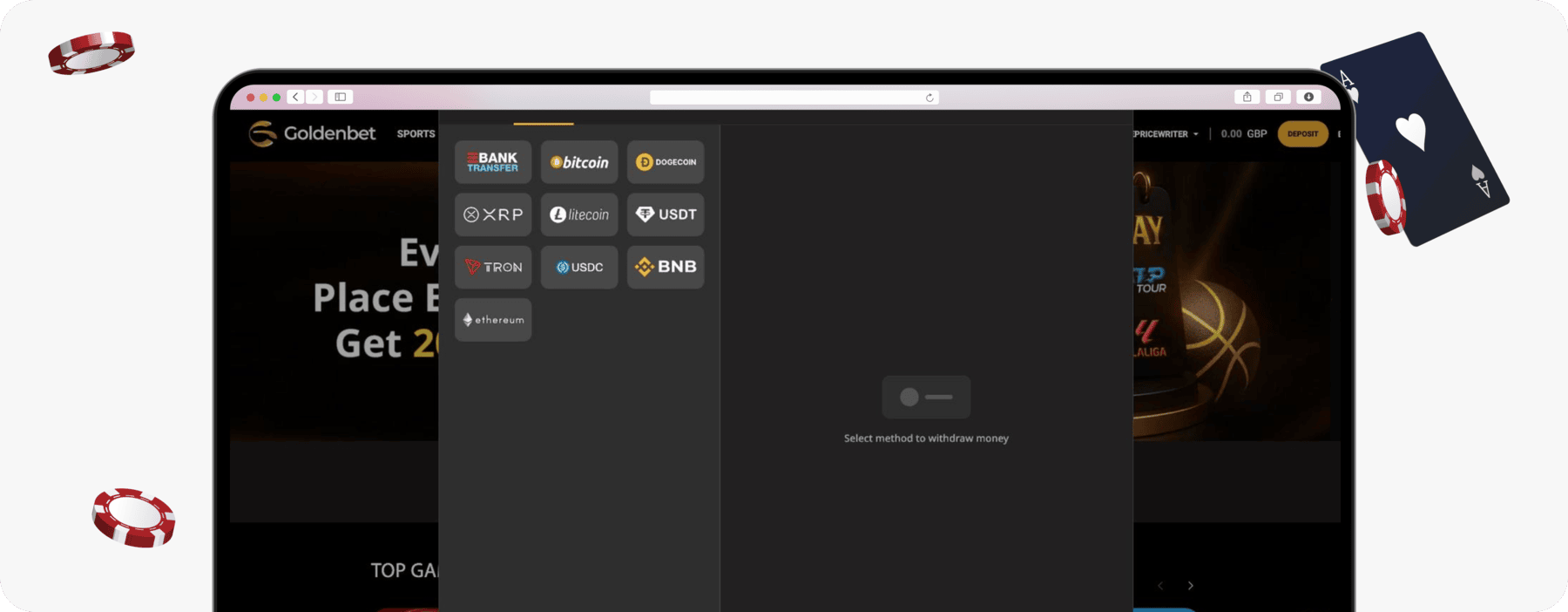1568x612 pixels.
Task: Reload page using refresh icon
Action: point(929,98)
